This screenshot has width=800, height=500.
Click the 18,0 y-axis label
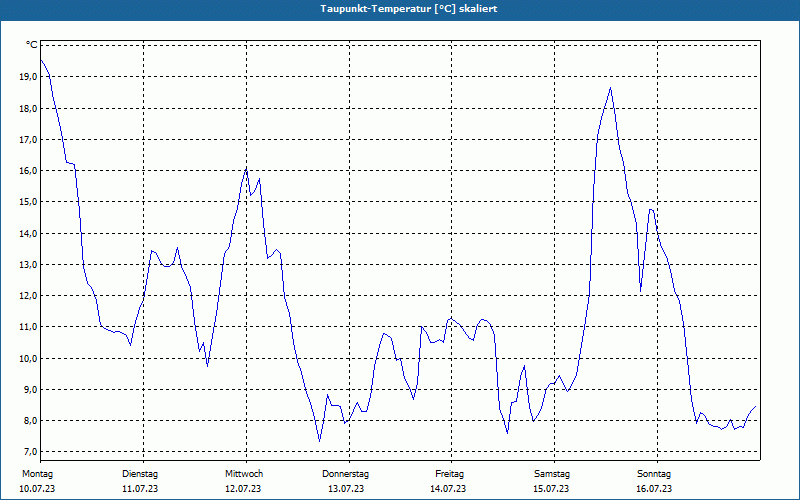tap(28, 108)
